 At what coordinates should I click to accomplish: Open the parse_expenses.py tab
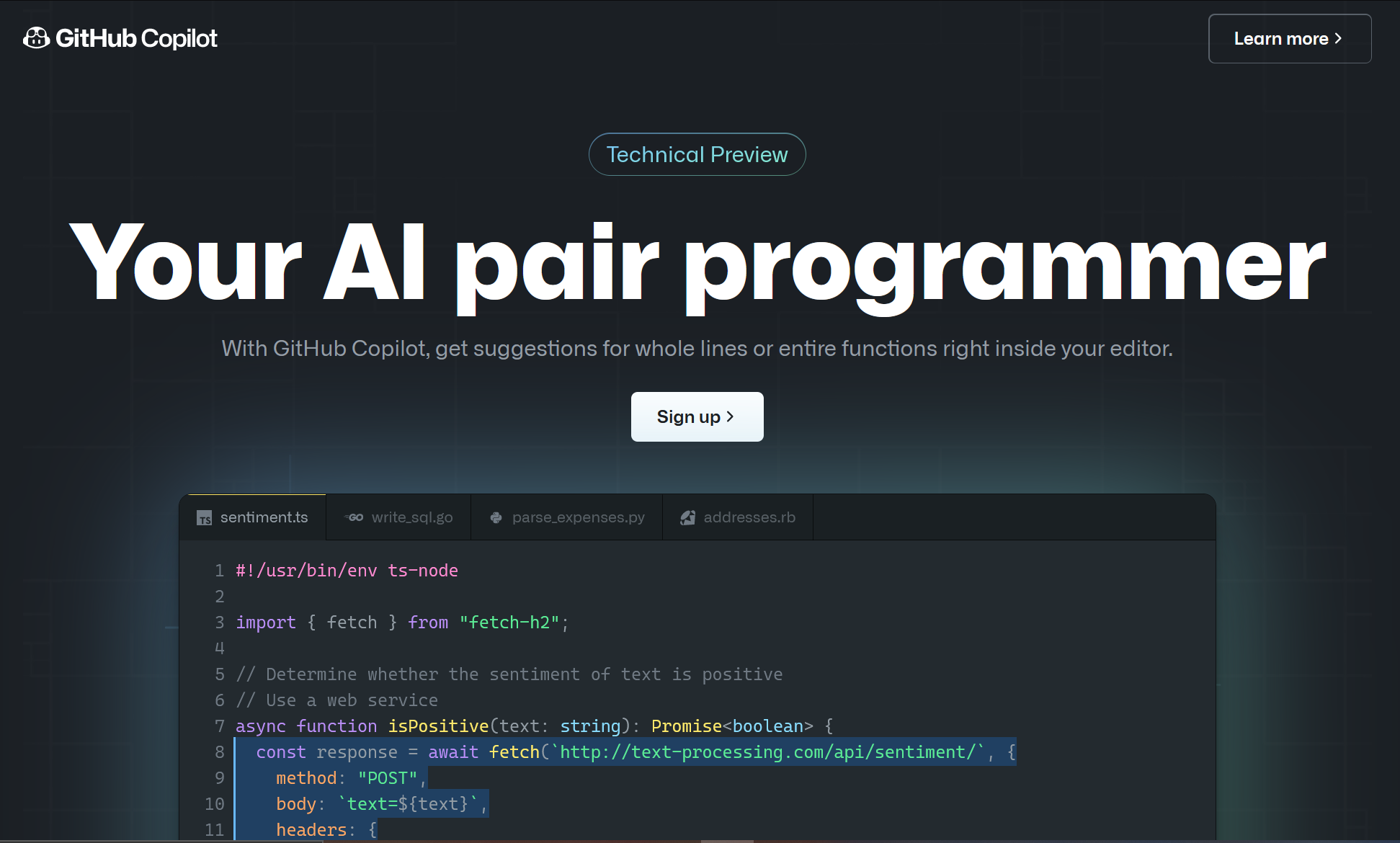click(567, 517)
